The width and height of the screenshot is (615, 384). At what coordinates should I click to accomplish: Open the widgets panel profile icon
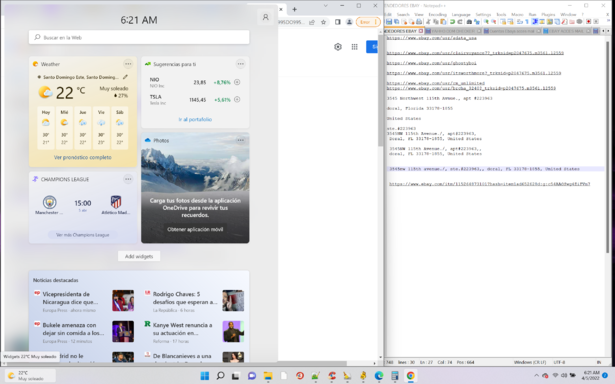[x=266, y=17]
